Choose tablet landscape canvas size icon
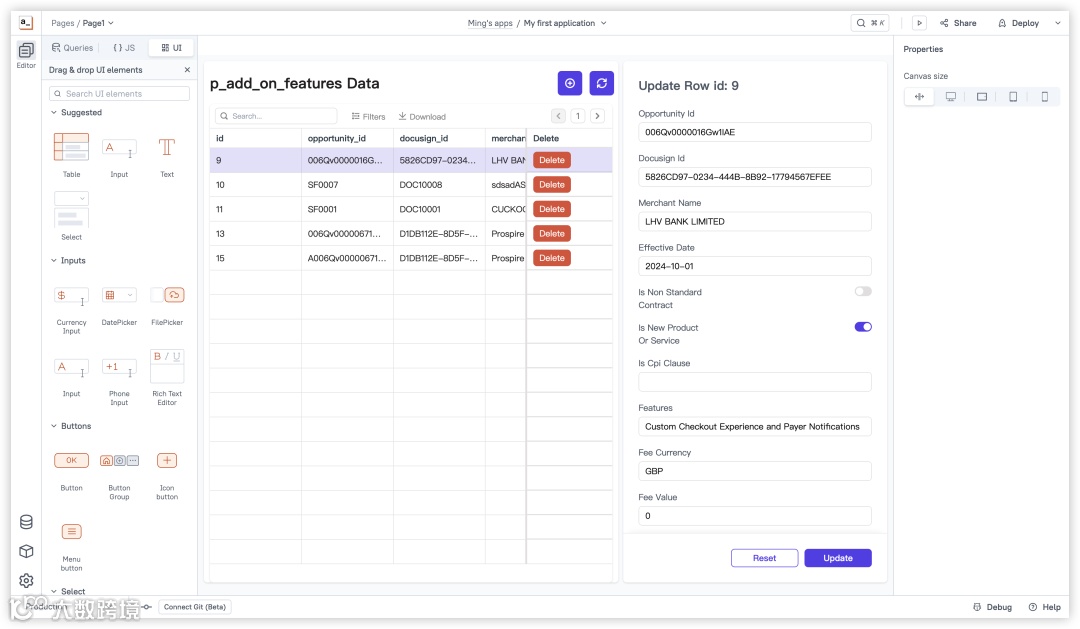The width and height of the screenshot is (1080, 629). 982,97
